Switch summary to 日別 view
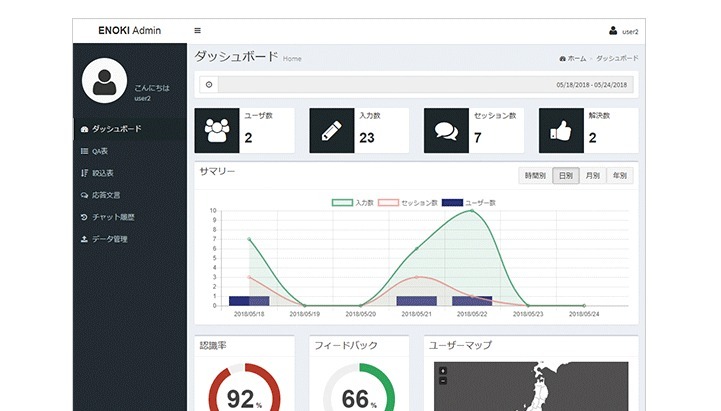This screenshot has width=721, height=411. pos(566,176)
